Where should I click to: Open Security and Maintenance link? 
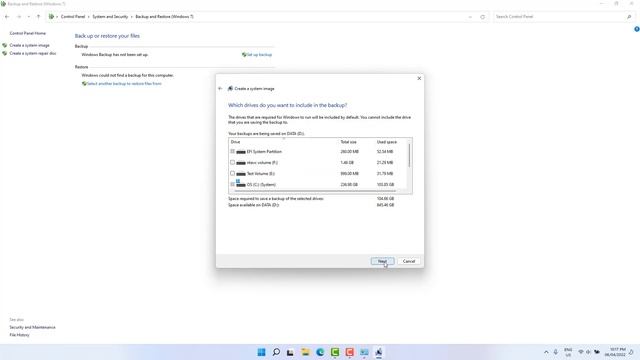[x=32, y=327]
